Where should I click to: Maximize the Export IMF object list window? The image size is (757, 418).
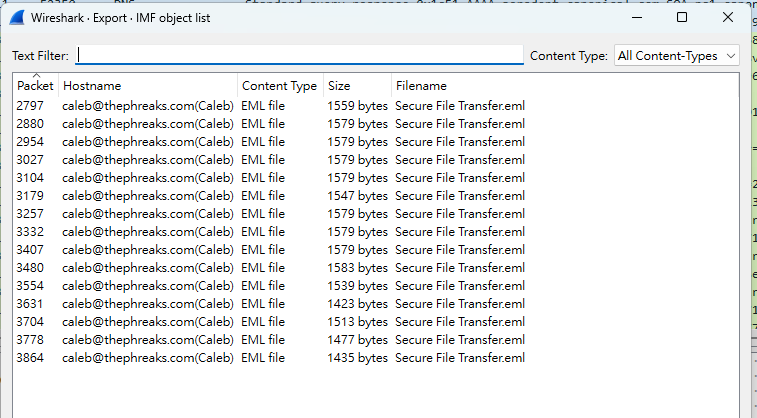tap(682, 17)
